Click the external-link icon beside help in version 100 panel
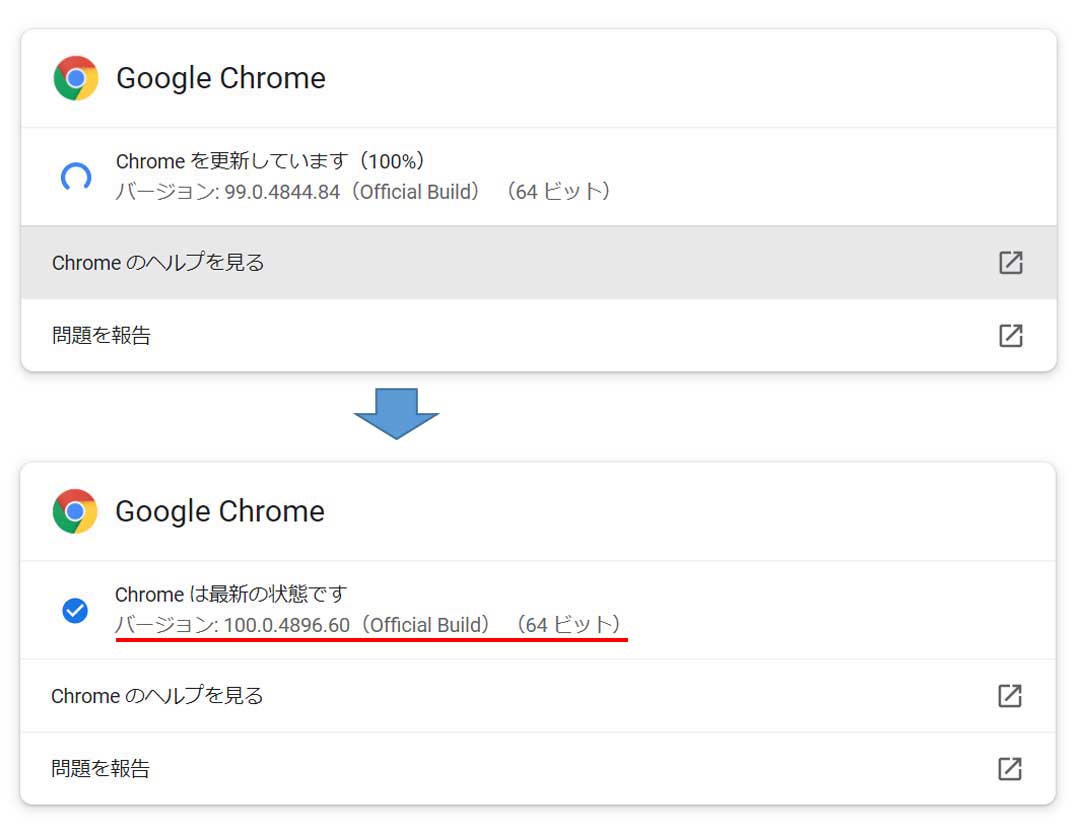This screenshot has width=1080, height=836. [x=1010, y=696]
